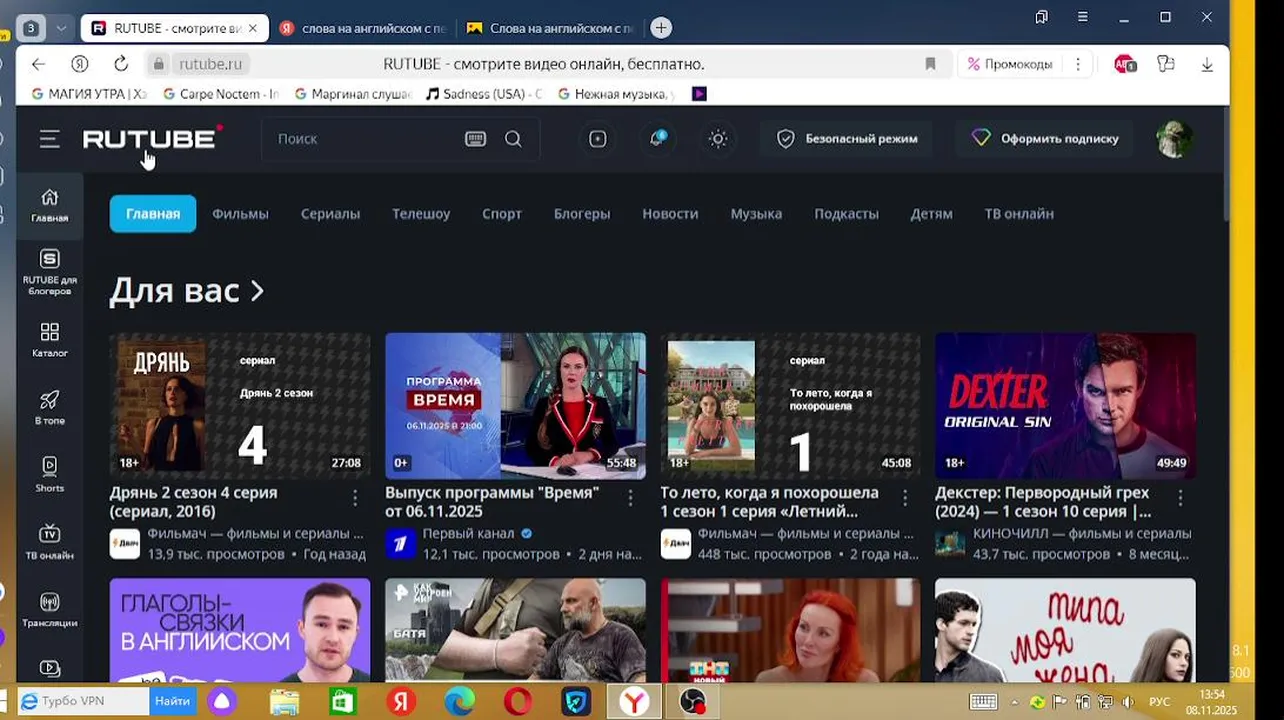The height and width of the screenshot is (720, 1284).
Task: Open Программа Время video thumbnail
Action: coord(515,406)
